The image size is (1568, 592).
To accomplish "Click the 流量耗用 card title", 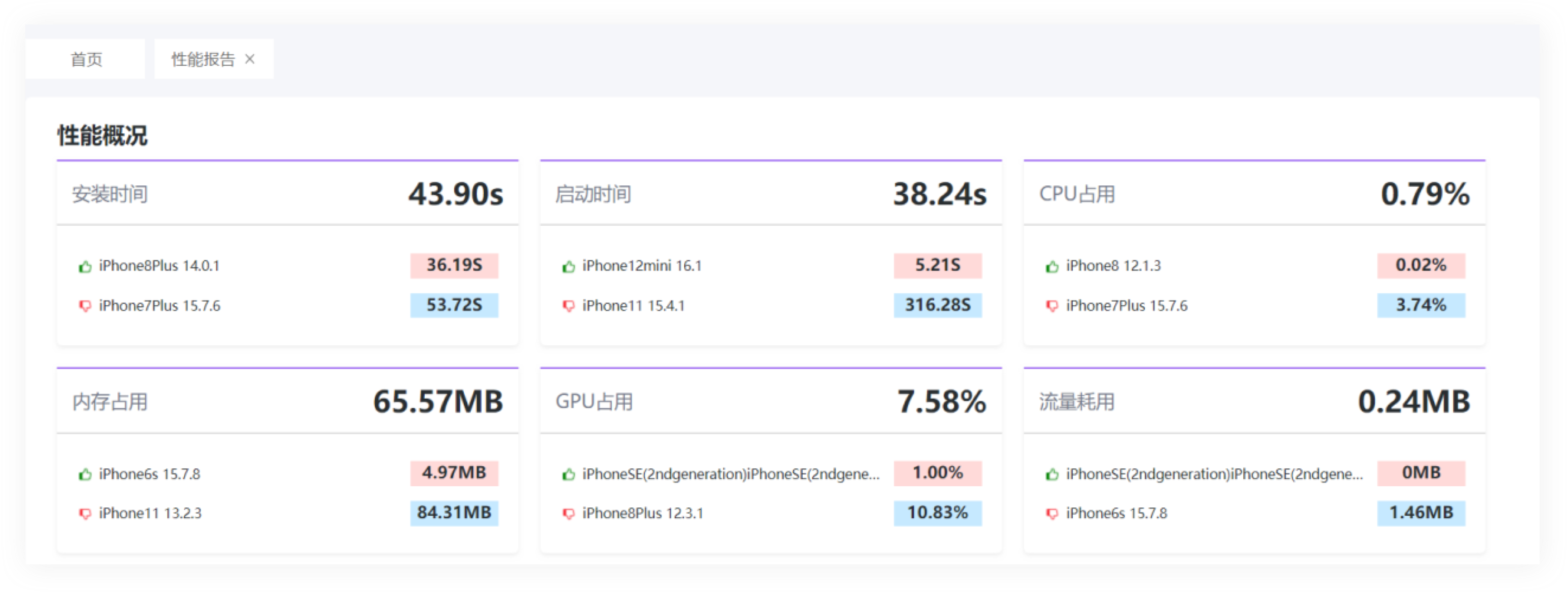I will [1076, 402].
